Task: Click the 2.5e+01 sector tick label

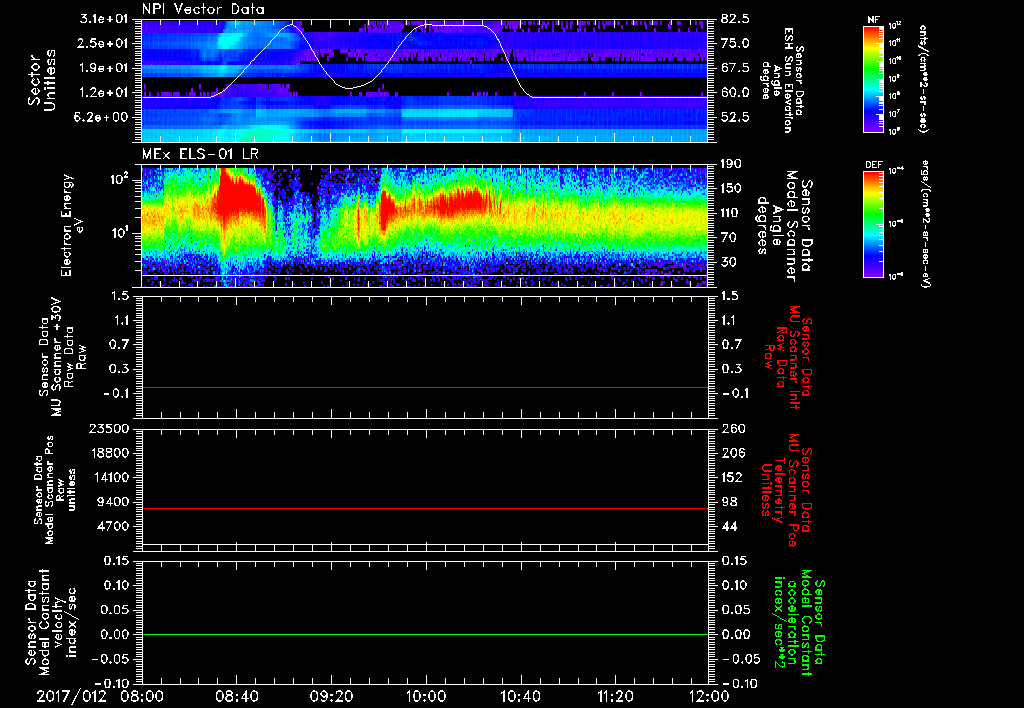Action: click(x=103, y=43)
